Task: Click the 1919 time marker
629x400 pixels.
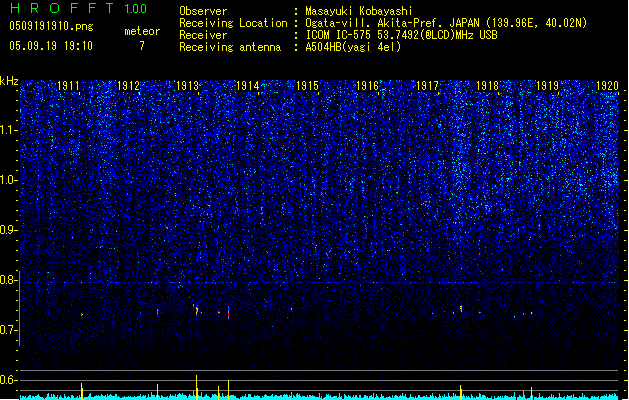Action: point(547,86)
